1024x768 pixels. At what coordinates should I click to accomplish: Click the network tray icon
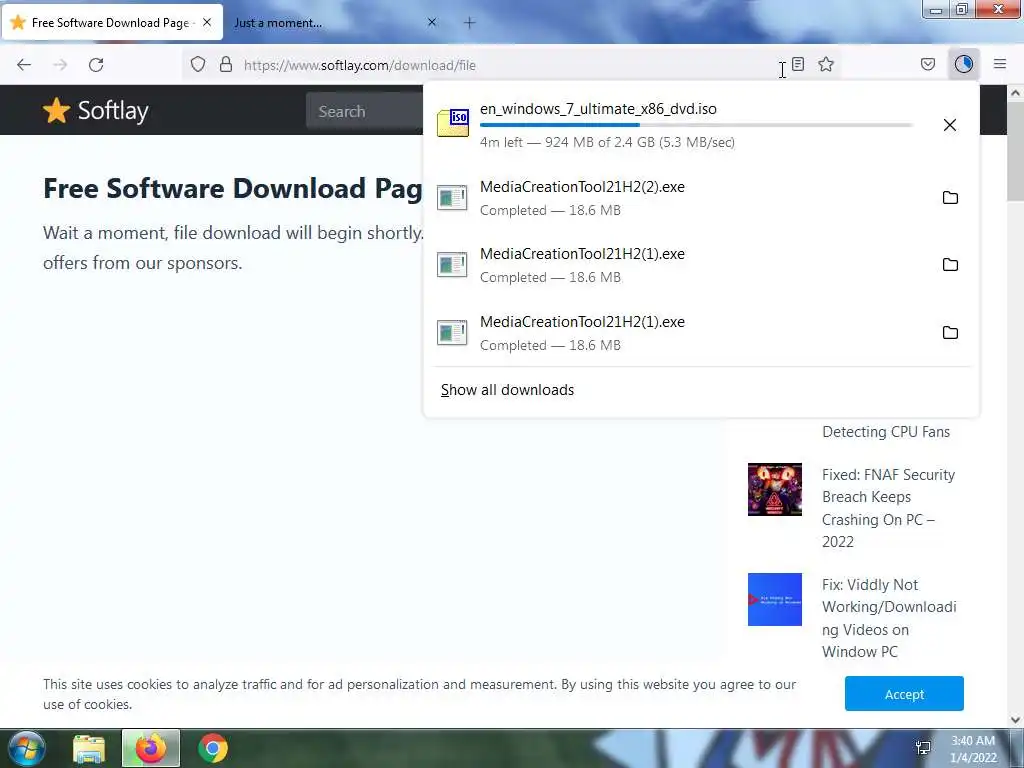pos(923,748)
